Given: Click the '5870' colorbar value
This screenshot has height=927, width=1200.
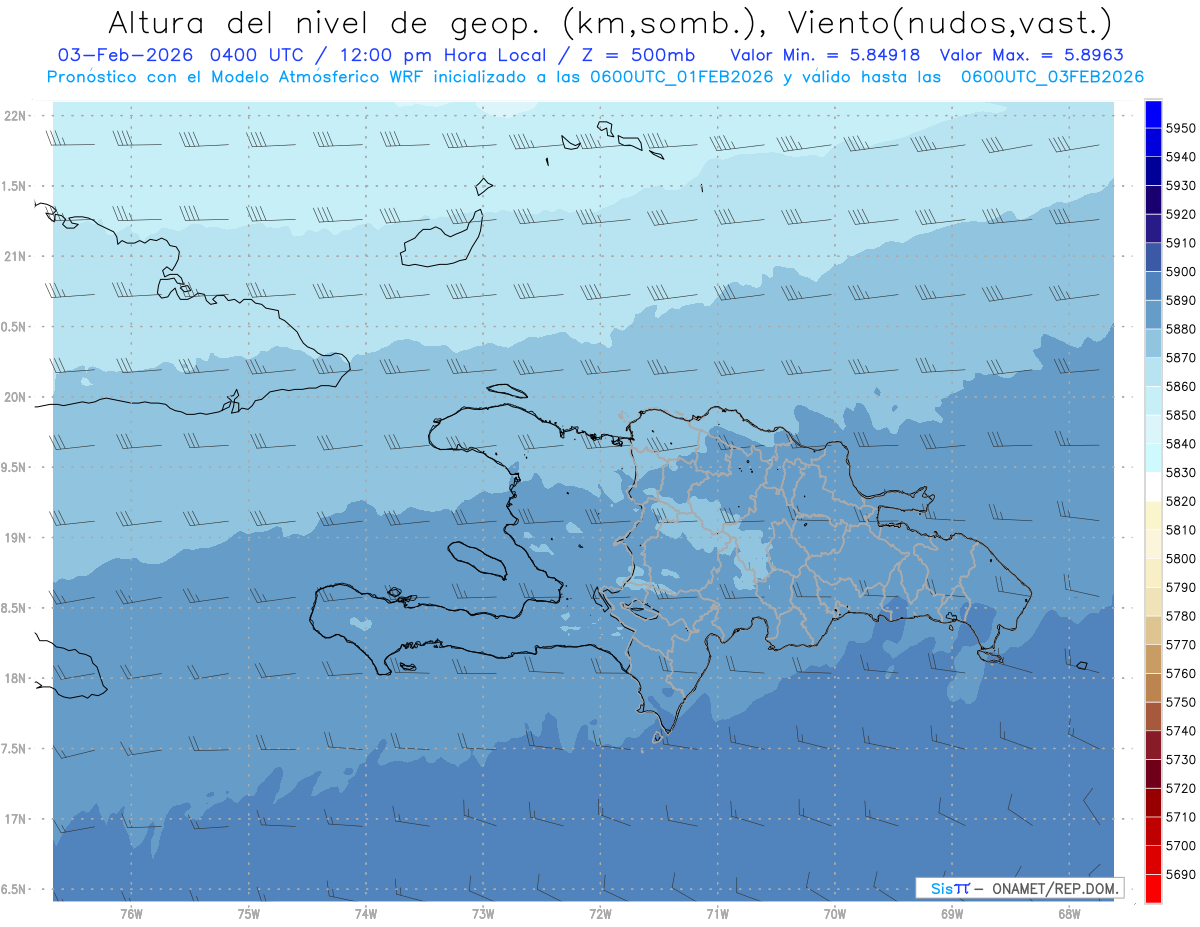Looking at the screenshot, I should point(1181,357).
